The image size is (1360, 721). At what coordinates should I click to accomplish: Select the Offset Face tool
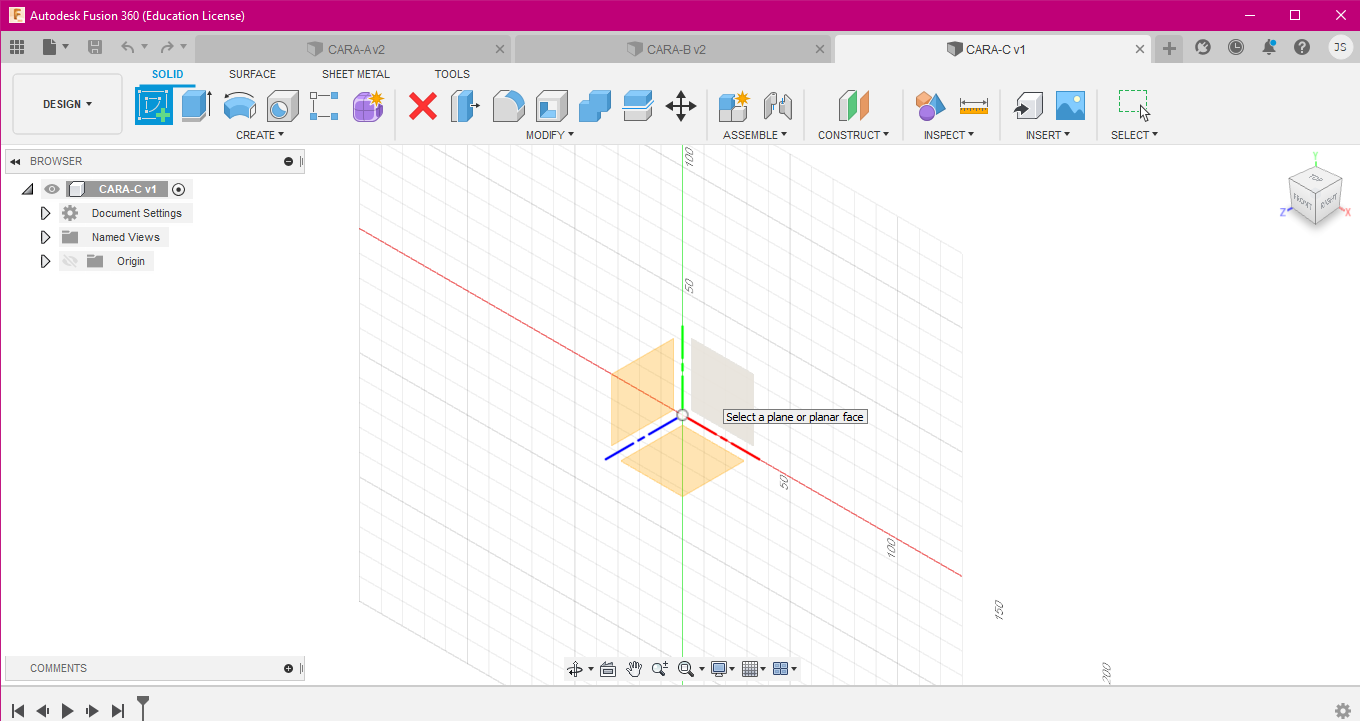tap(637, 105)
